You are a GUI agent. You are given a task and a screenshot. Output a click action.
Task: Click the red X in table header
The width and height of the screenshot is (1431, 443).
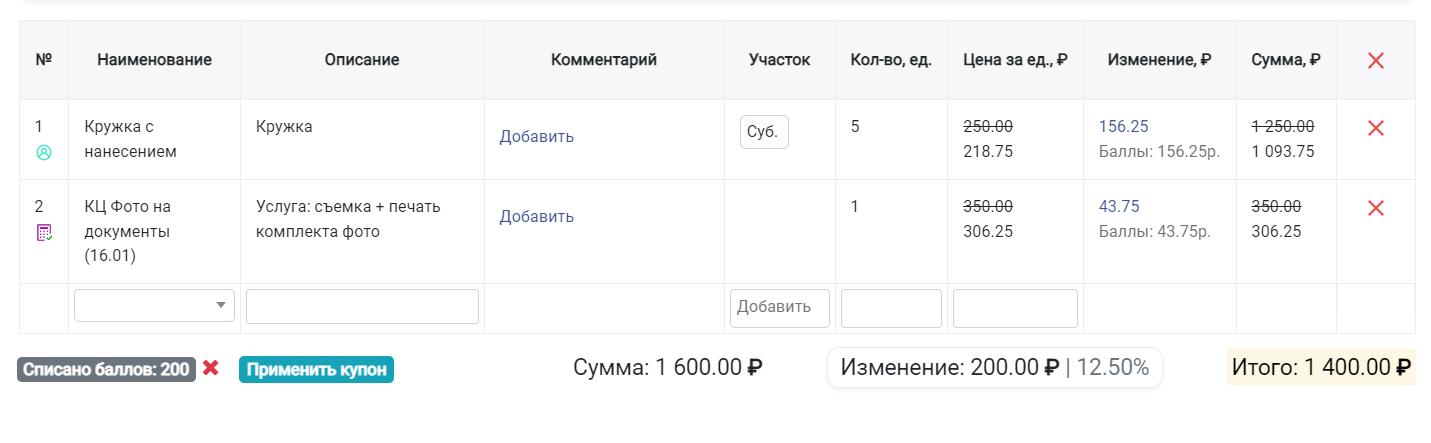(x=1375, y=60)
